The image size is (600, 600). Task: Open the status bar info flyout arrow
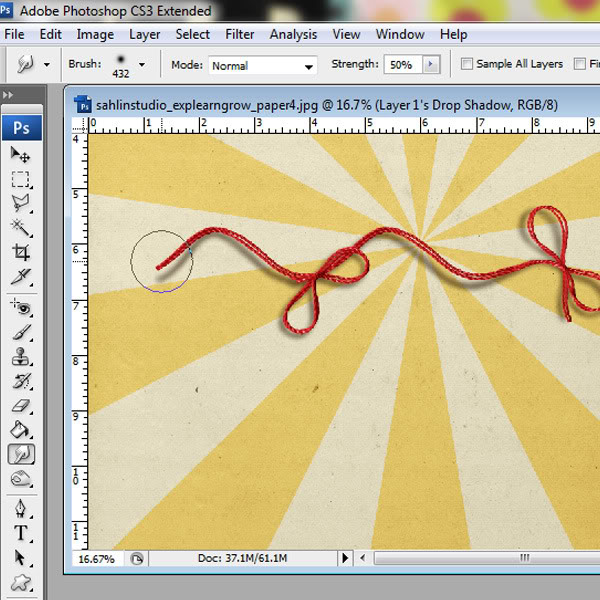coord(345,558)
